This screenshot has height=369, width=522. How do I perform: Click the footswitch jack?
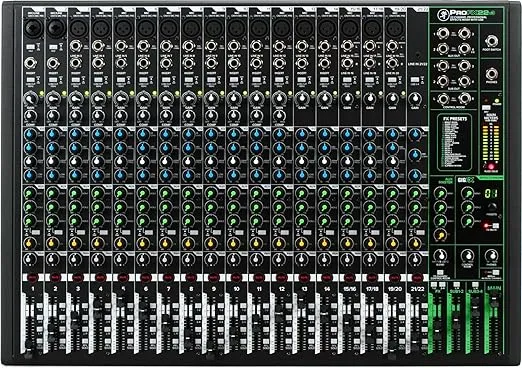pos(491,41)
